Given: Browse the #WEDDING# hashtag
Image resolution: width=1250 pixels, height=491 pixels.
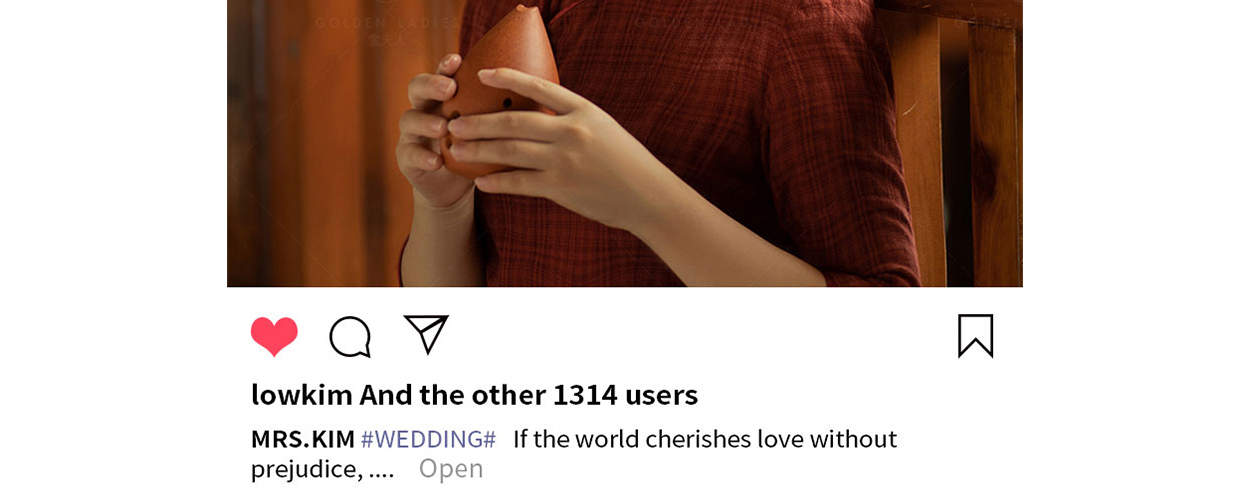Looking at the screenshot, I should coord(428,439).
